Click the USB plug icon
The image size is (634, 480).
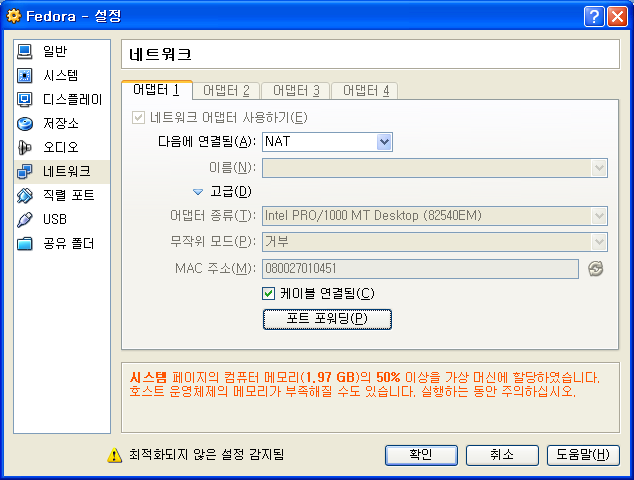[x=24, y=219]
